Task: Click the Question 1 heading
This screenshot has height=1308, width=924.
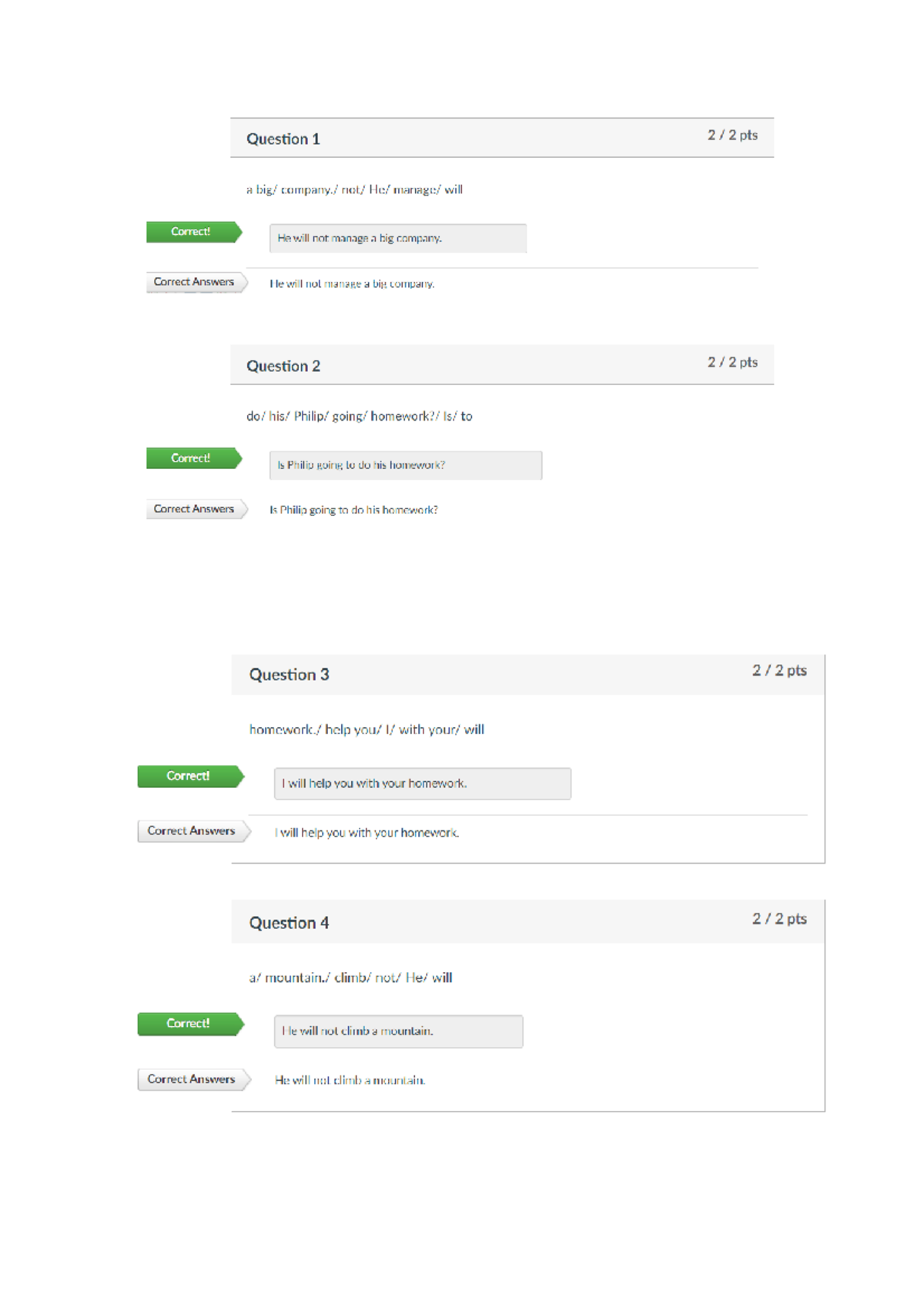Action: point(283,139)
